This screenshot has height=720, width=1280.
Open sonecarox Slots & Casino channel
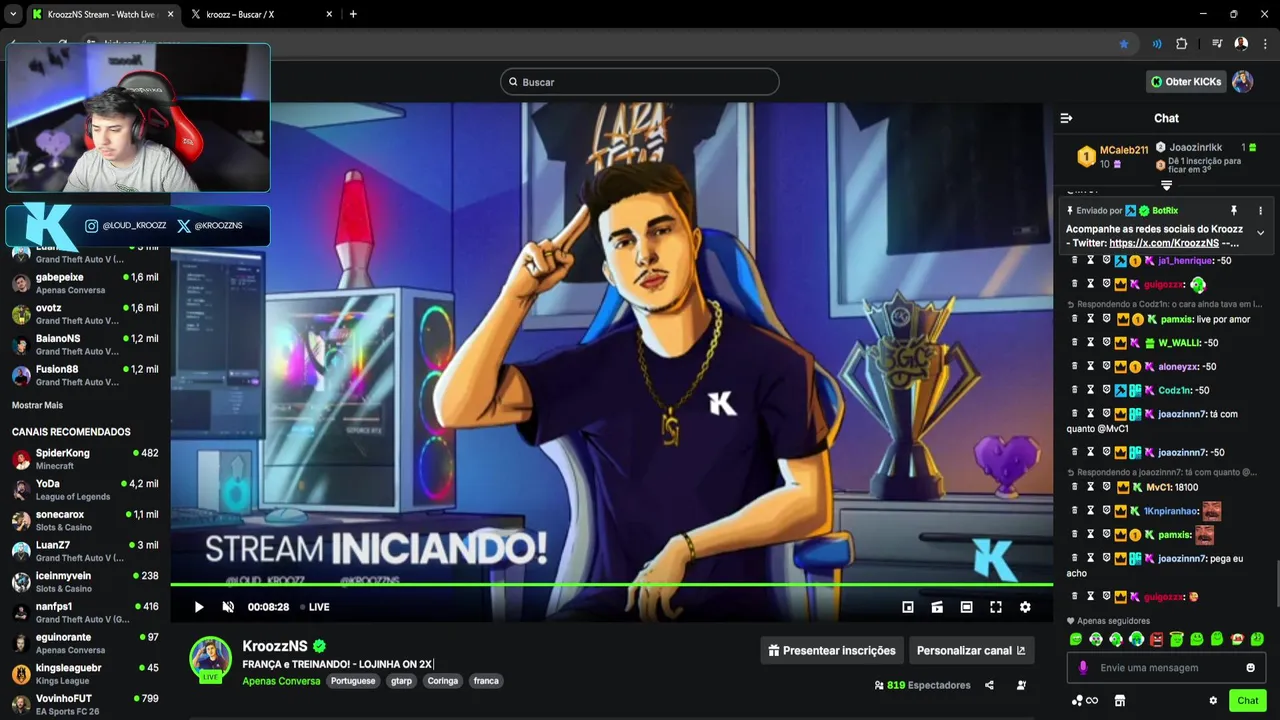[85, 521]
